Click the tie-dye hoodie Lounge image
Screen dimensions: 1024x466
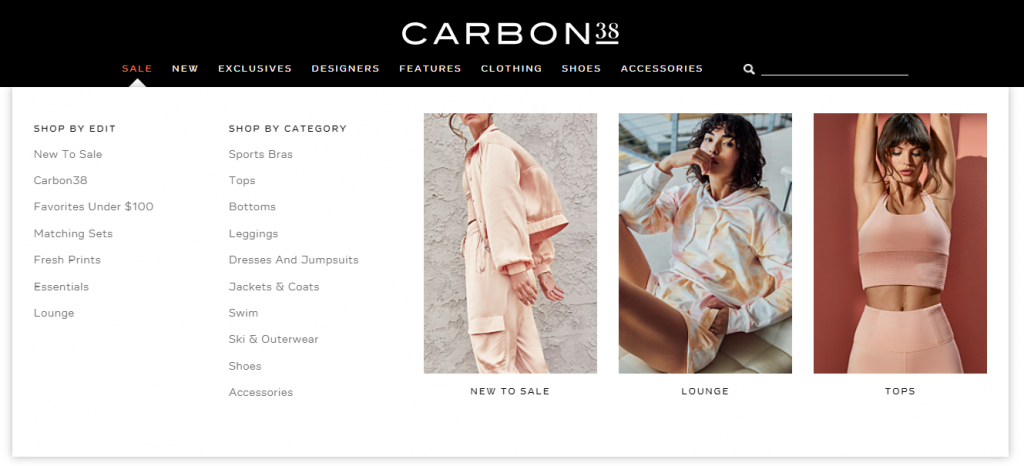tap(705, 243)
